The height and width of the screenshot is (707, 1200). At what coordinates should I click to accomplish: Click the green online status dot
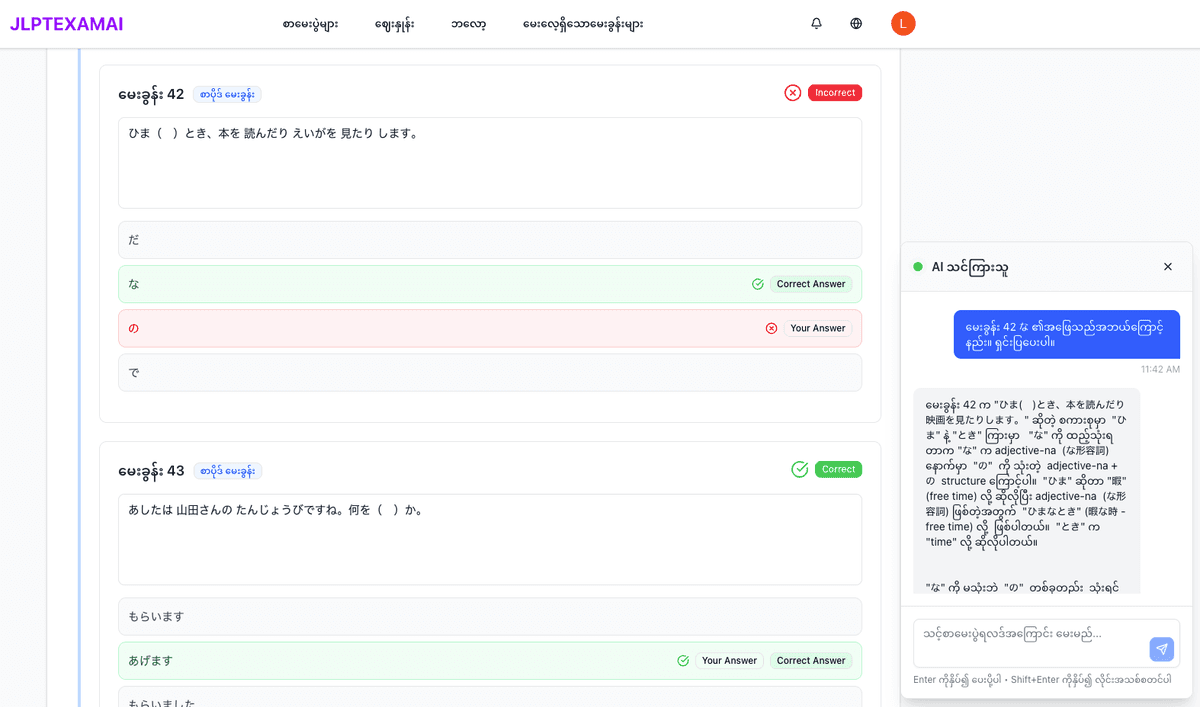pos(918,267)
